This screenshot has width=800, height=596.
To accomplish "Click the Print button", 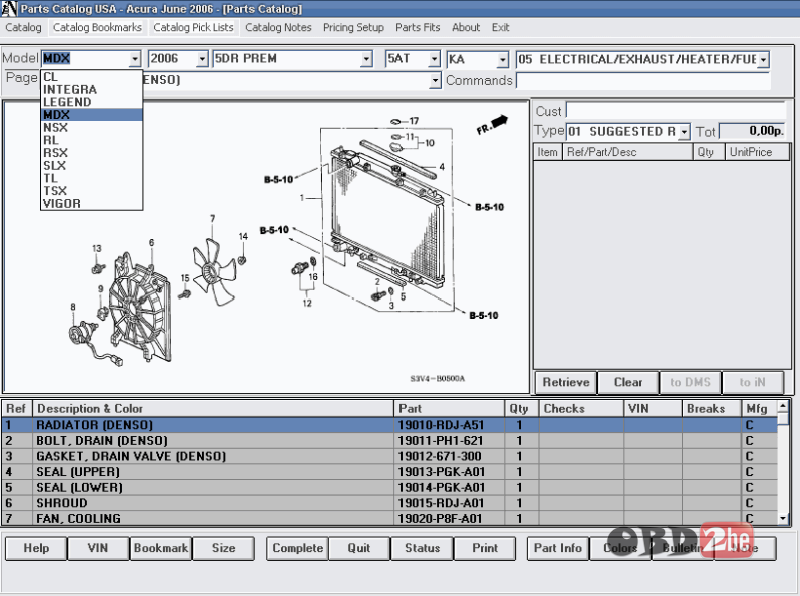I will 485,548.
